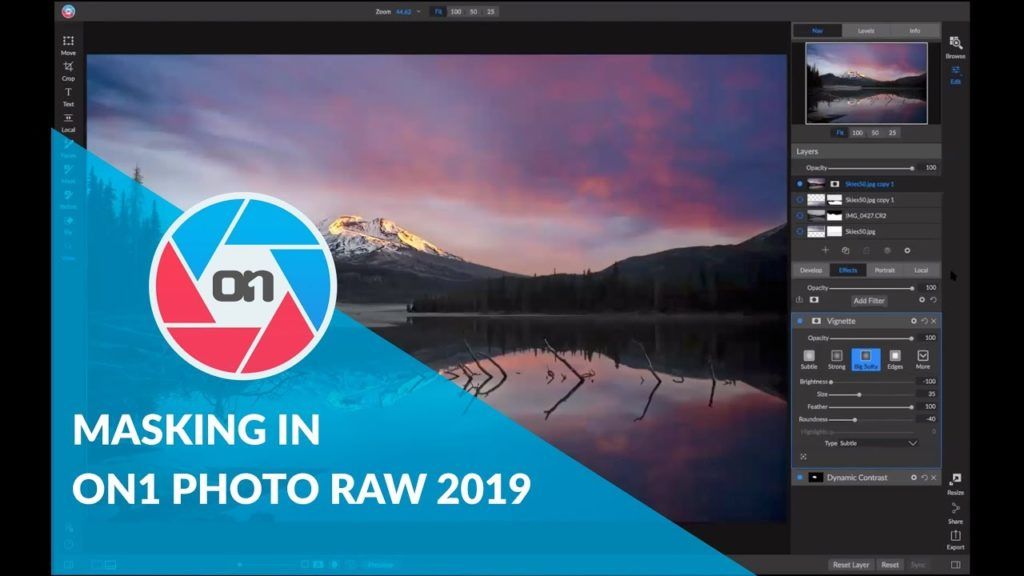This screenshot has width=1024, height=576.
Task: Open the Effects tab
Action: click(x=848, y=270)
